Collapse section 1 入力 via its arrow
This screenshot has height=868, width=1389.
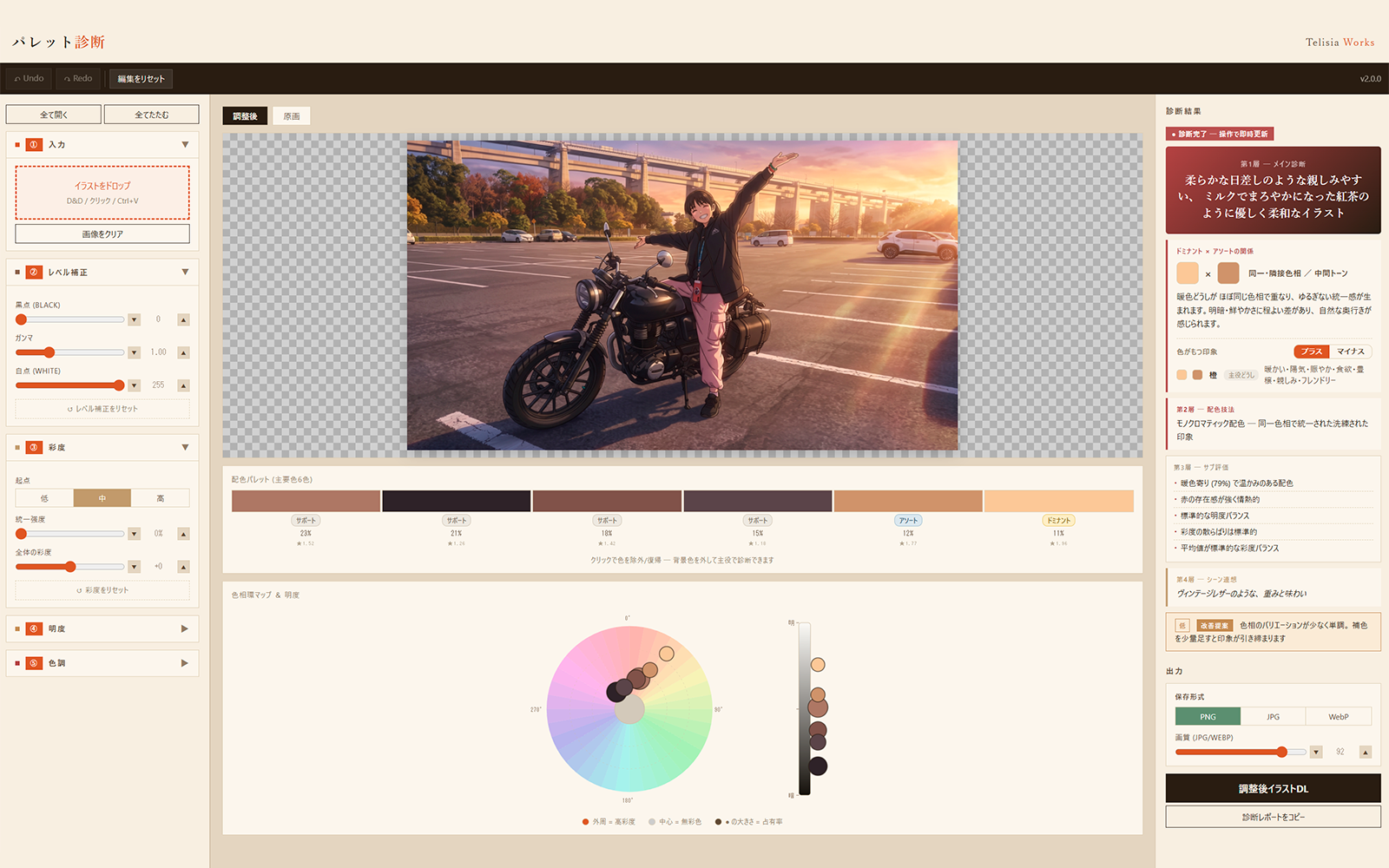(185, 145)
